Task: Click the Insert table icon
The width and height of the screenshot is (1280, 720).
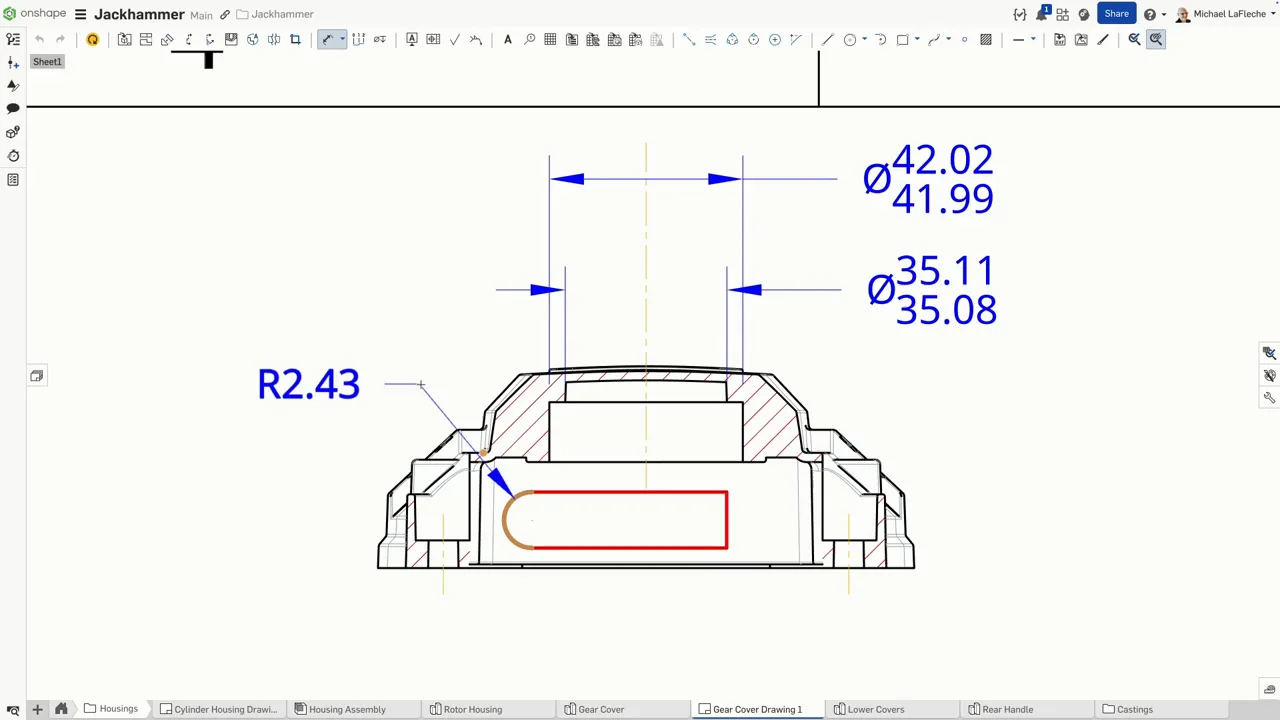Action: tap(550, 40)
